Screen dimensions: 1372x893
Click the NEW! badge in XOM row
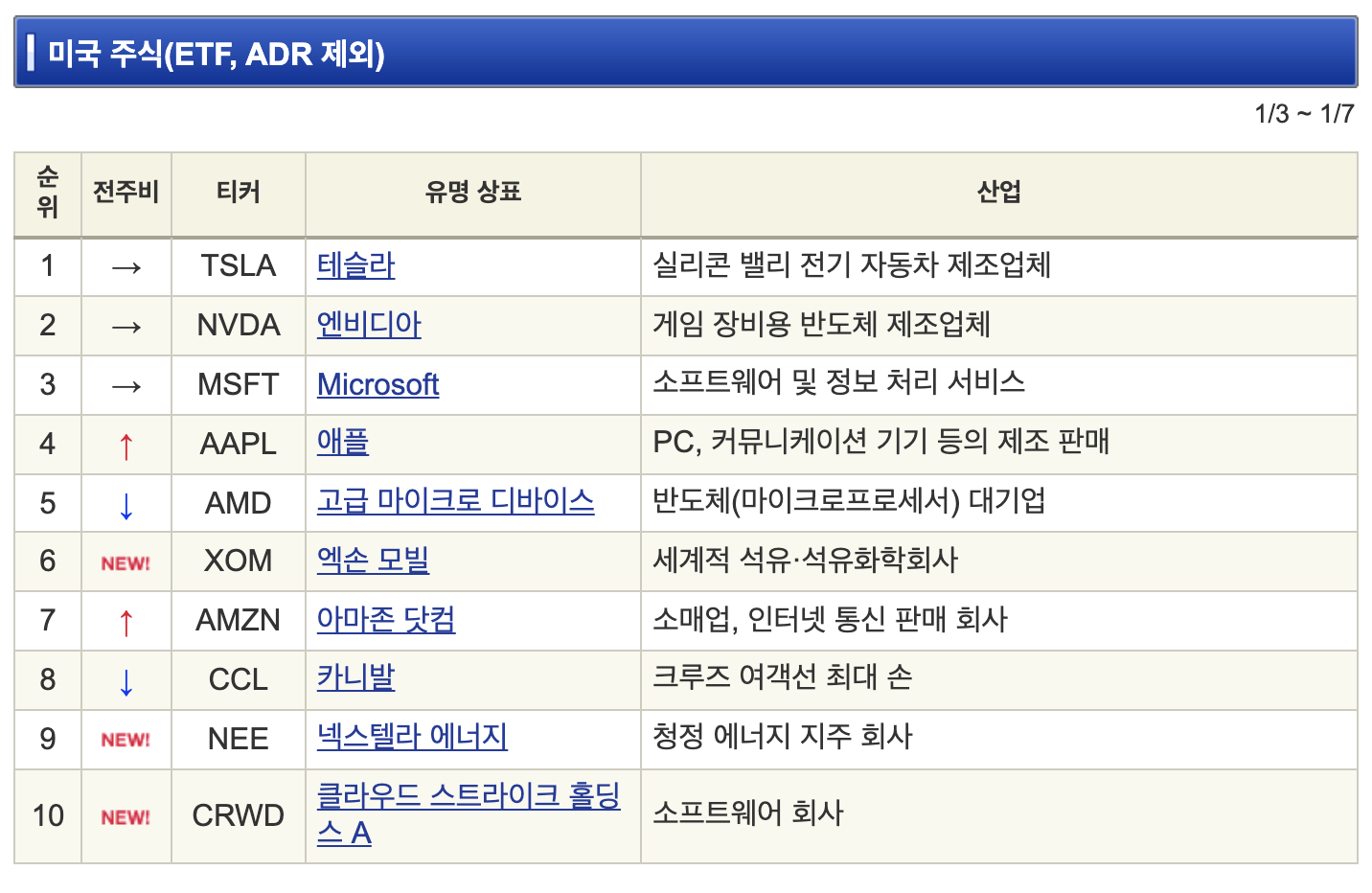(x=126, y=563)
